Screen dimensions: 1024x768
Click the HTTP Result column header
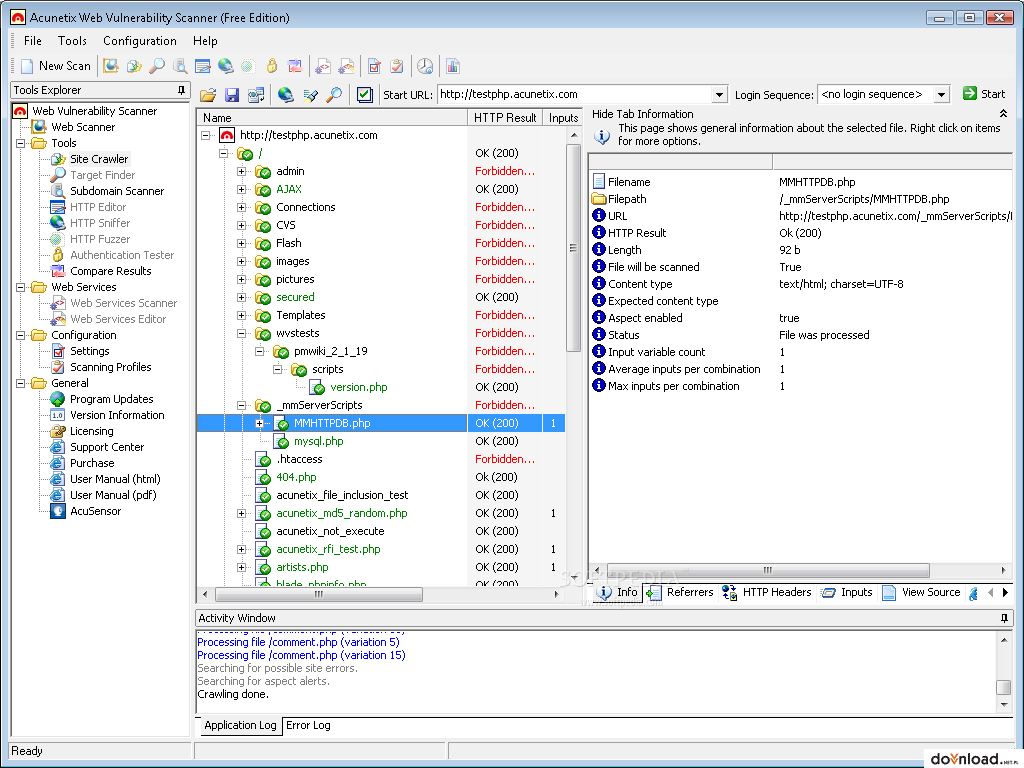click(505, 118)
